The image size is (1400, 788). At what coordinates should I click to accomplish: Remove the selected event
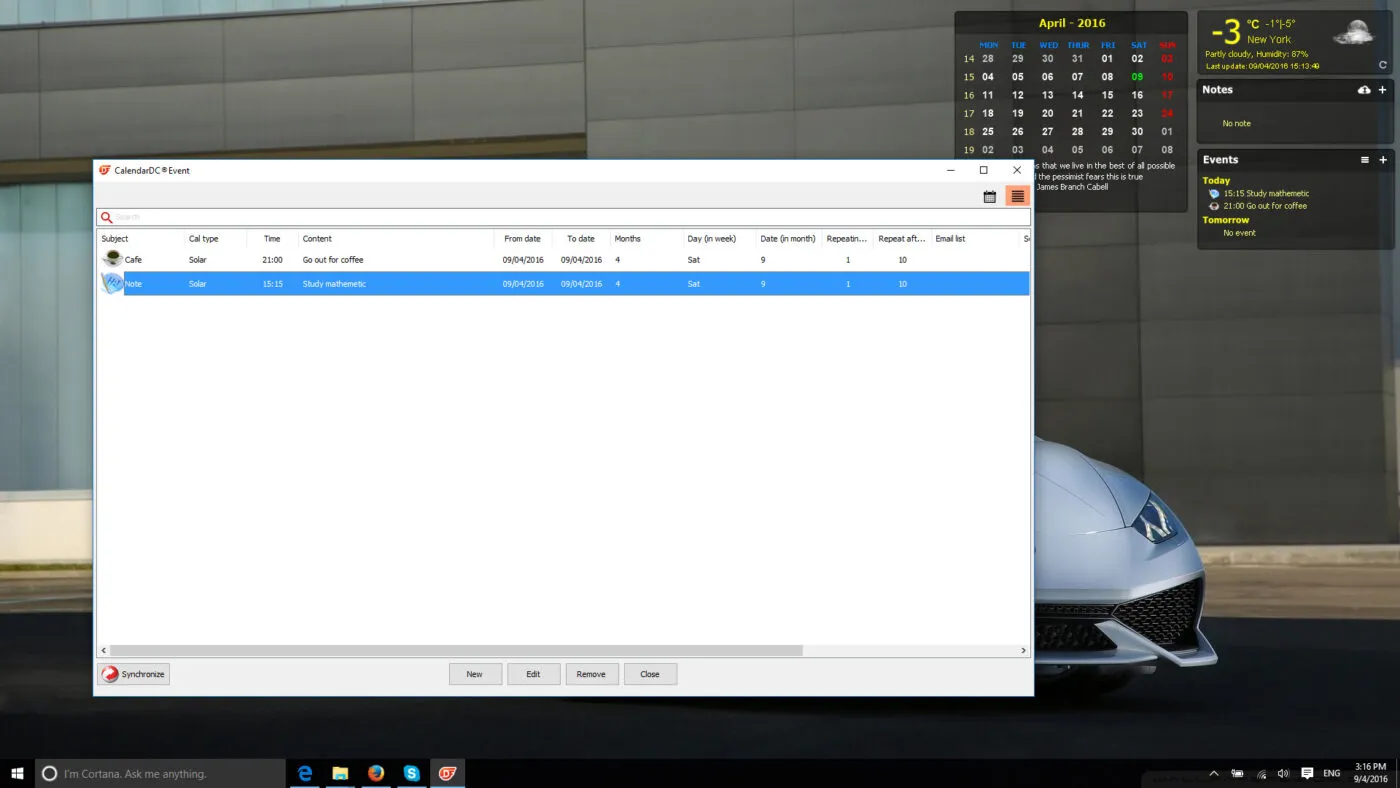pos(591,674)
